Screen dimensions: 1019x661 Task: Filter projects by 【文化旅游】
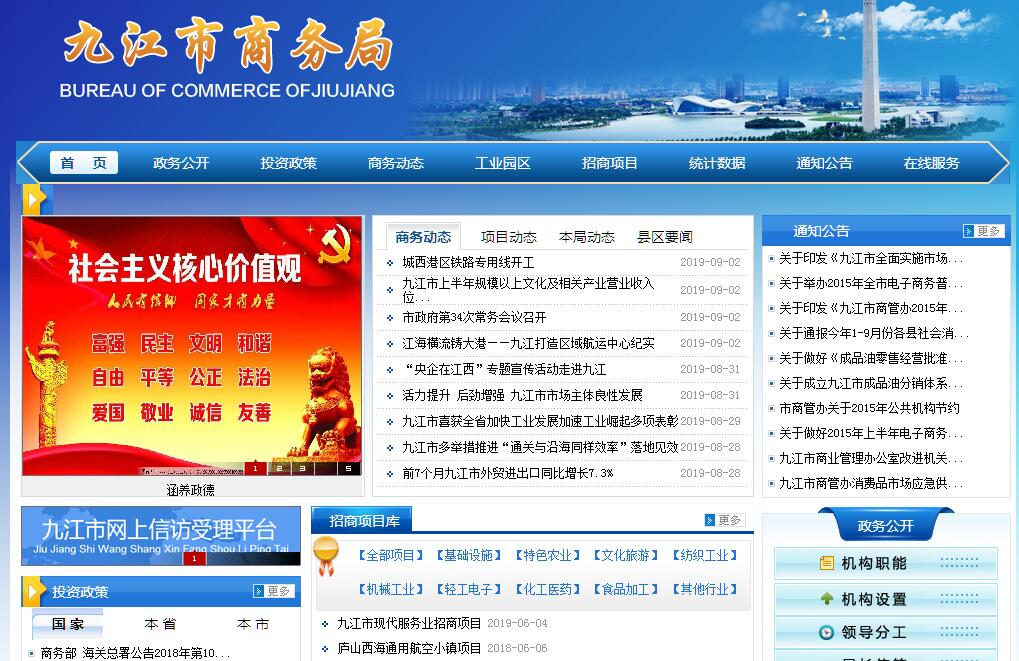tap(626, 555)
